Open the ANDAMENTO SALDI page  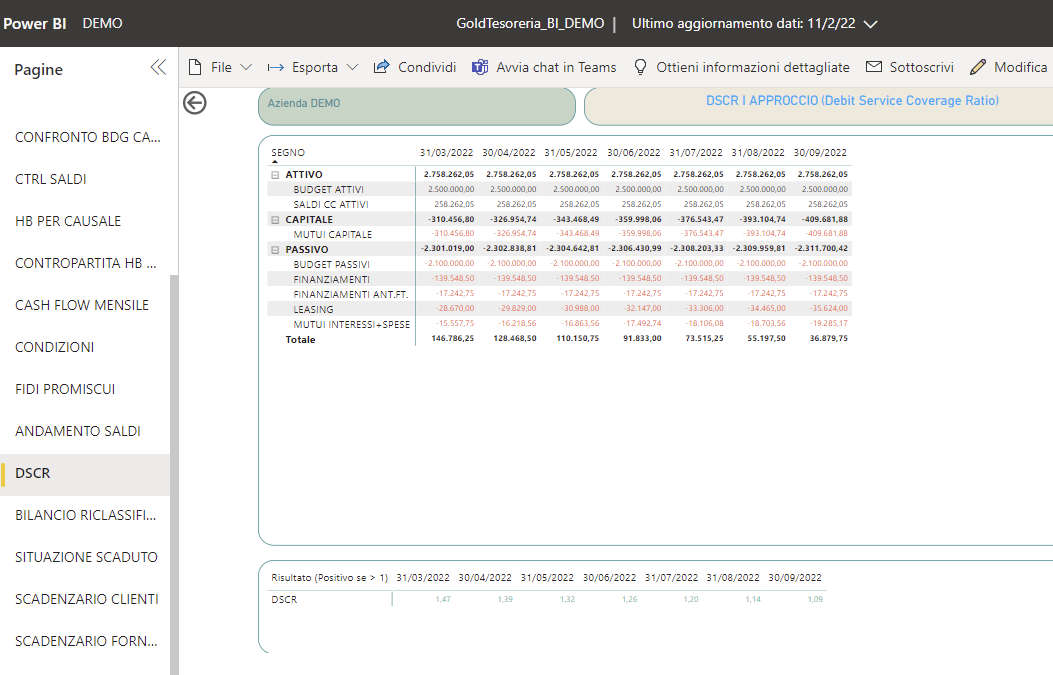pos(77,431)
